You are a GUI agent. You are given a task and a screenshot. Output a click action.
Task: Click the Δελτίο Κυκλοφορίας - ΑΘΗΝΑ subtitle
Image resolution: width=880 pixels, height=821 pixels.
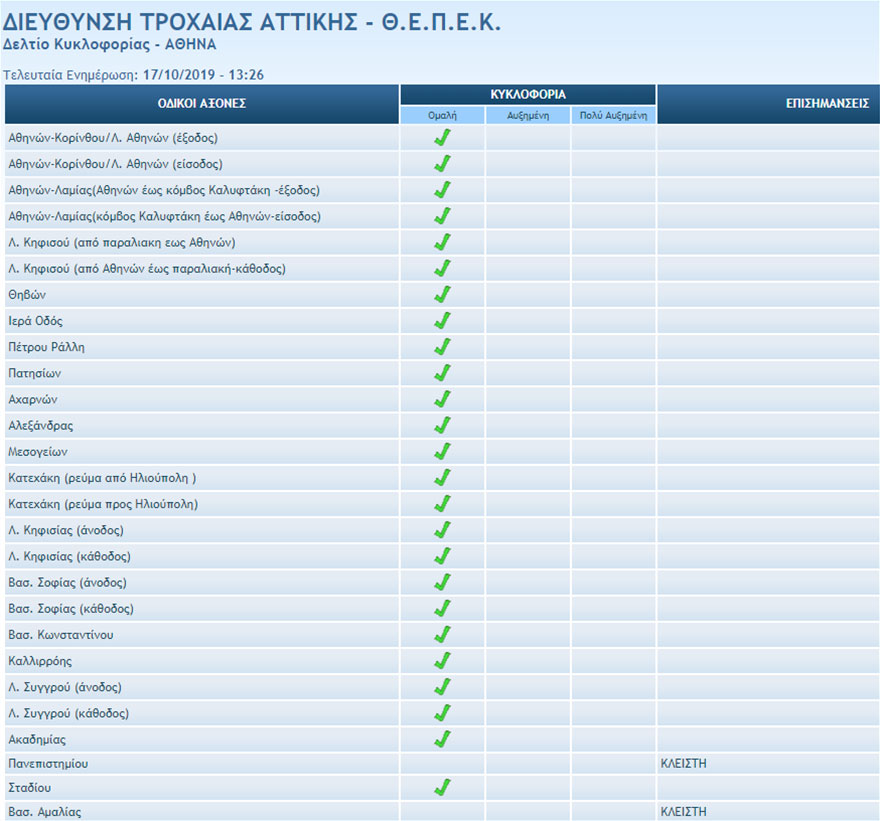[110, 45]
